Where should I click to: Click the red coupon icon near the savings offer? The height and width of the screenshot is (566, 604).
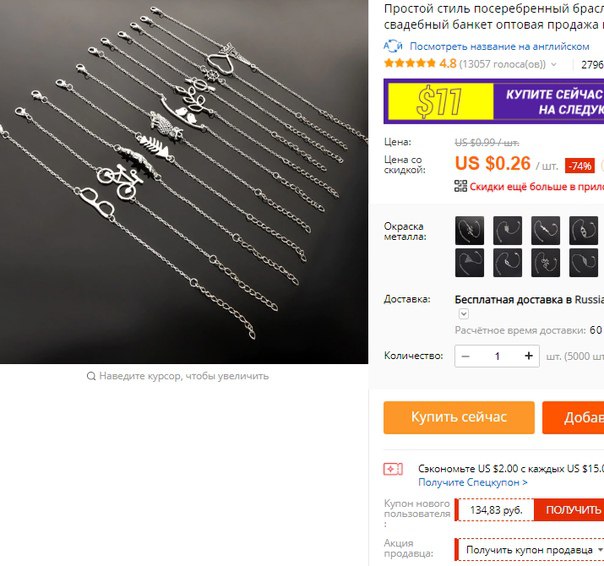[393, 469]
